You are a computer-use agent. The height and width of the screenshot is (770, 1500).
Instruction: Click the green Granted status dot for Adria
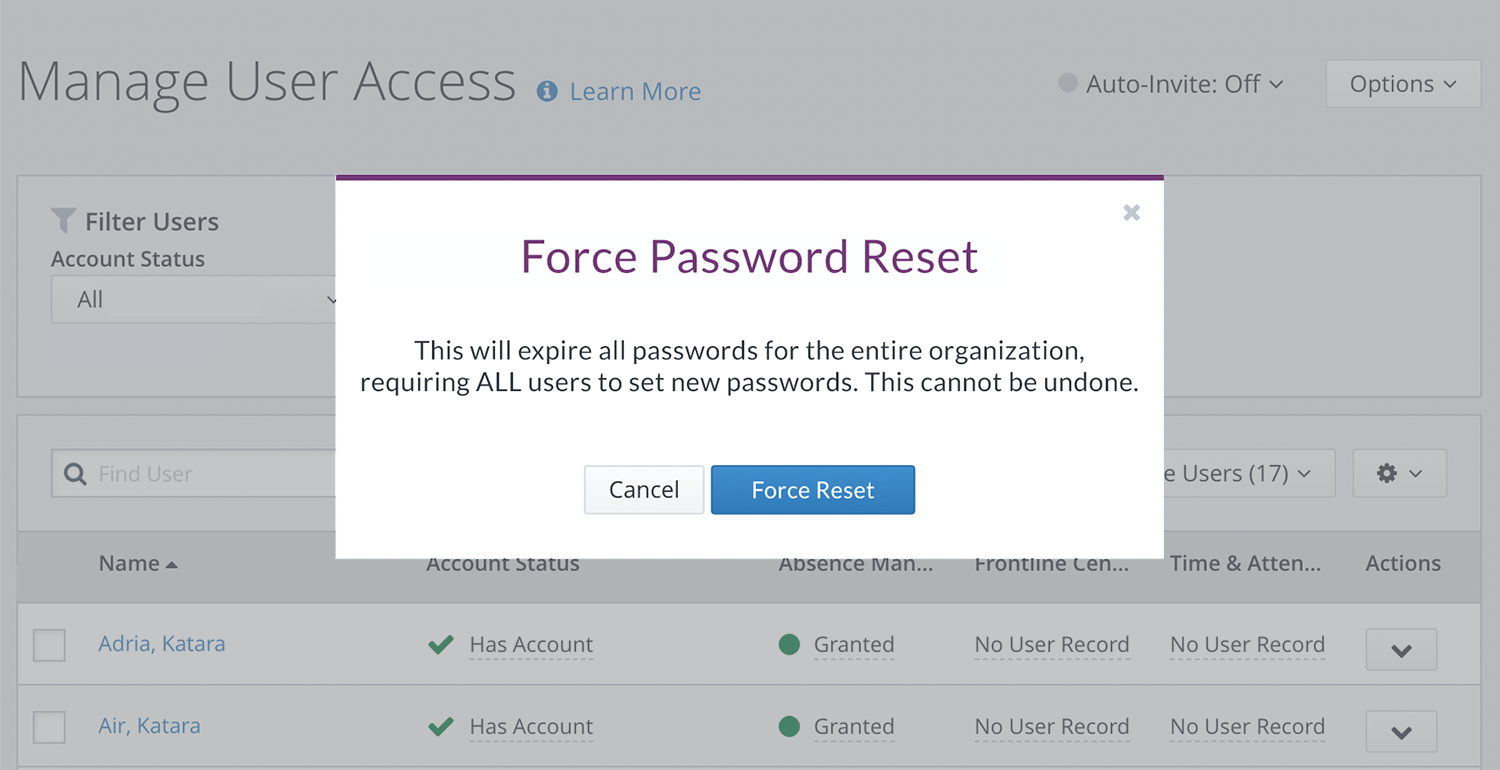click(x=789, y=645)
